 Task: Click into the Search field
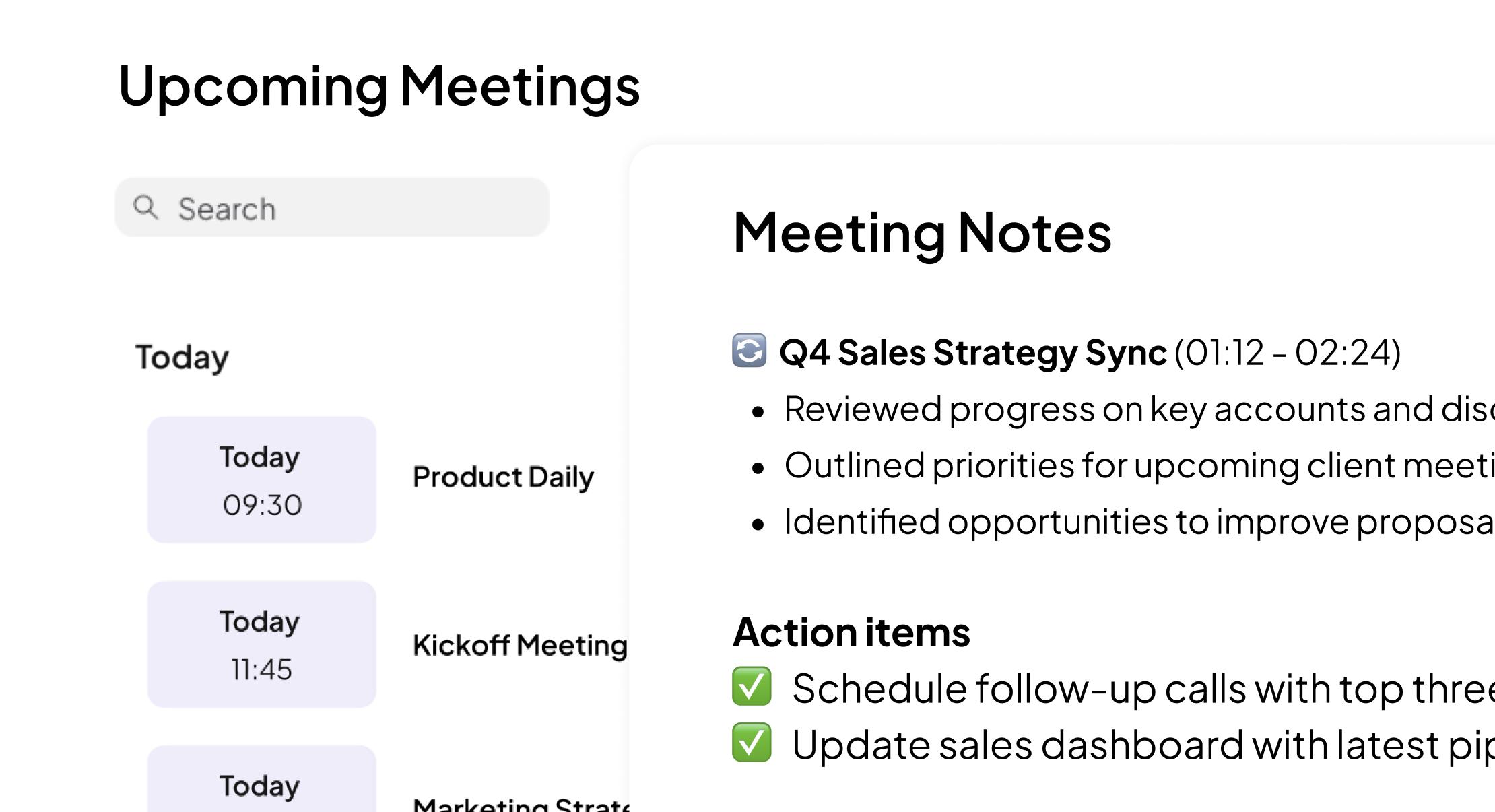pos(332,207)
